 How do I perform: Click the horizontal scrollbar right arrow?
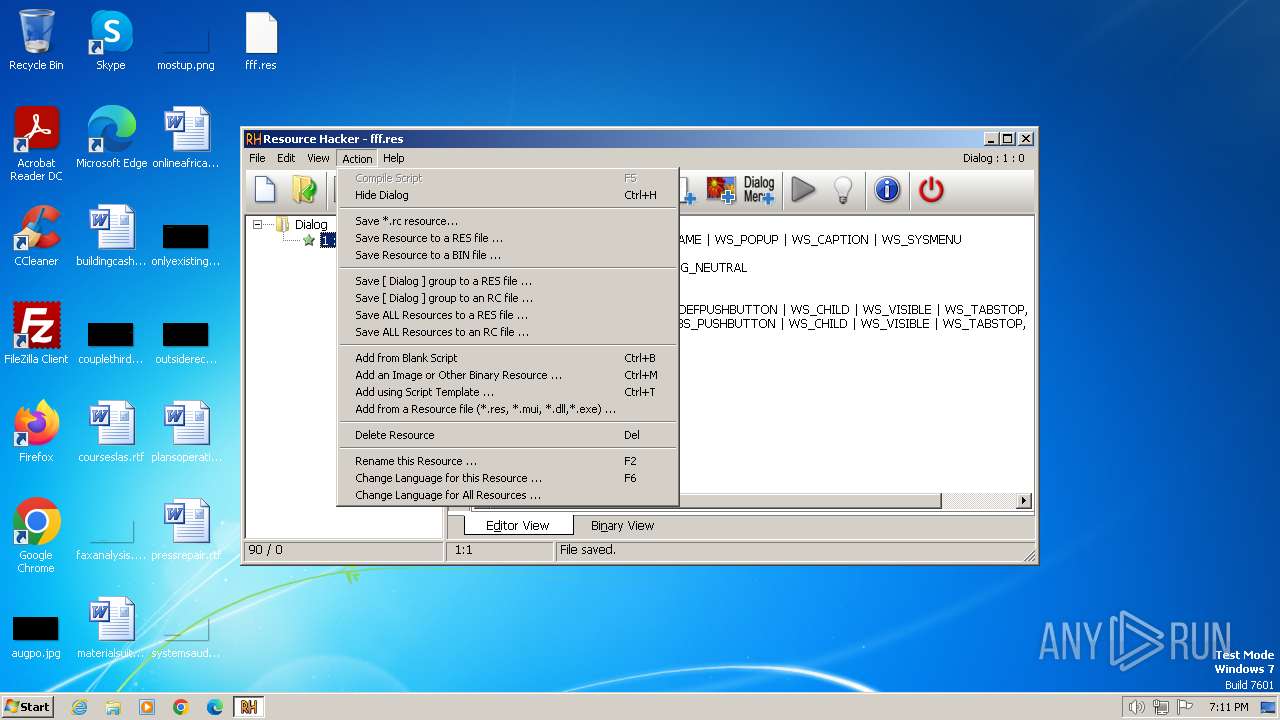coord(1024,500)
